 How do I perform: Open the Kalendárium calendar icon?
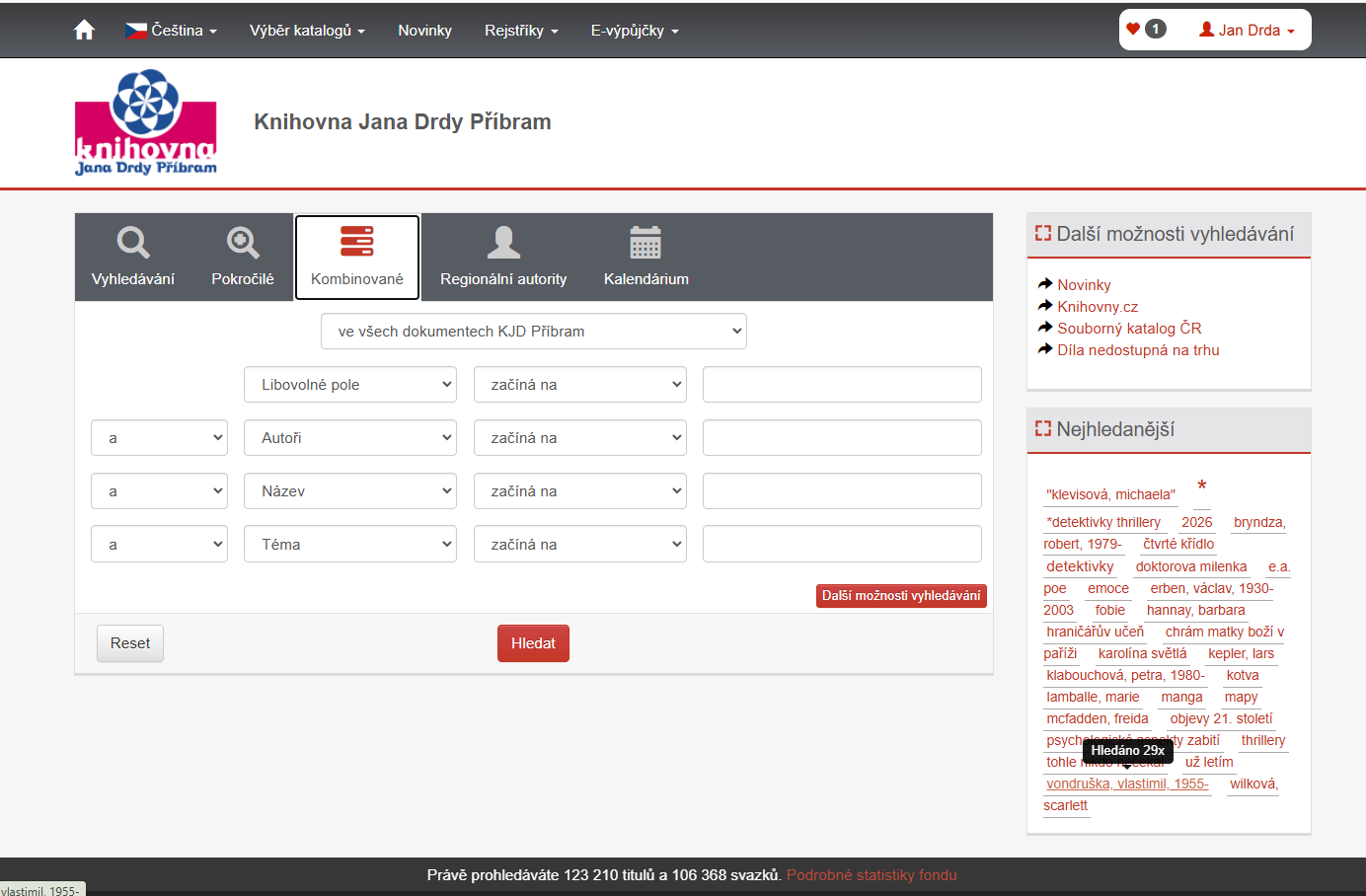click(645, 242)
